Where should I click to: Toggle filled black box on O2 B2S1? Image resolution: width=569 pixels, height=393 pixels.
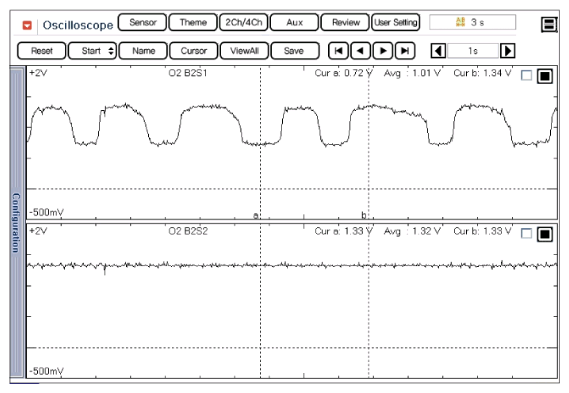[545, 76]
